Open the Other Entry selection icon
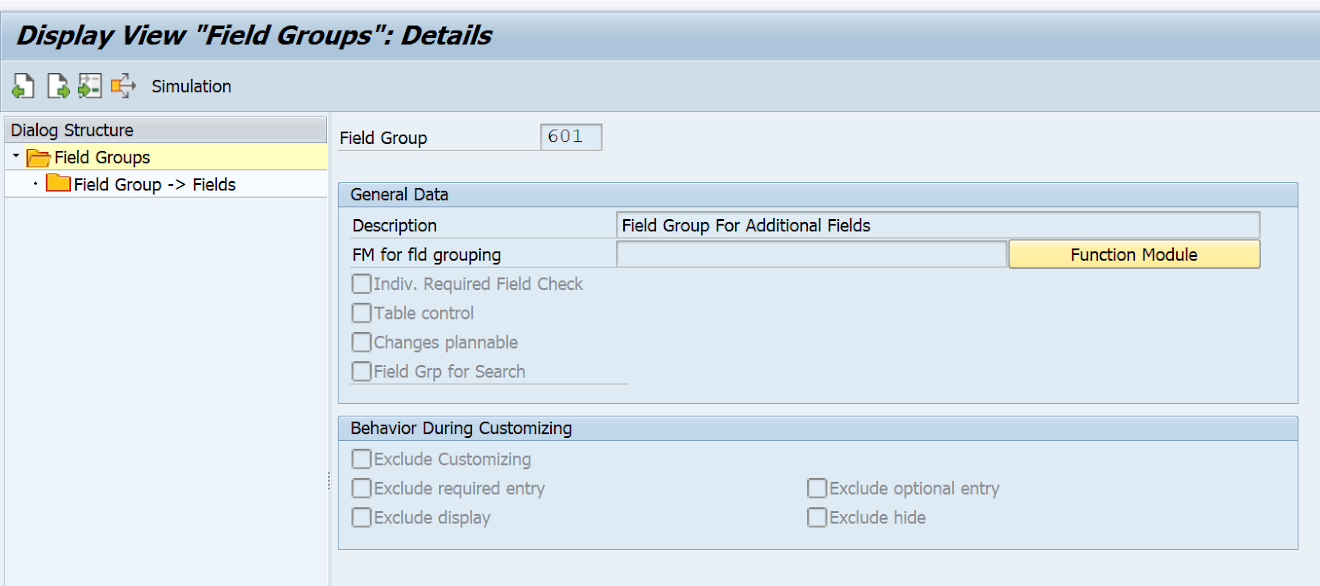1320x586 pixels. point(89,86)
